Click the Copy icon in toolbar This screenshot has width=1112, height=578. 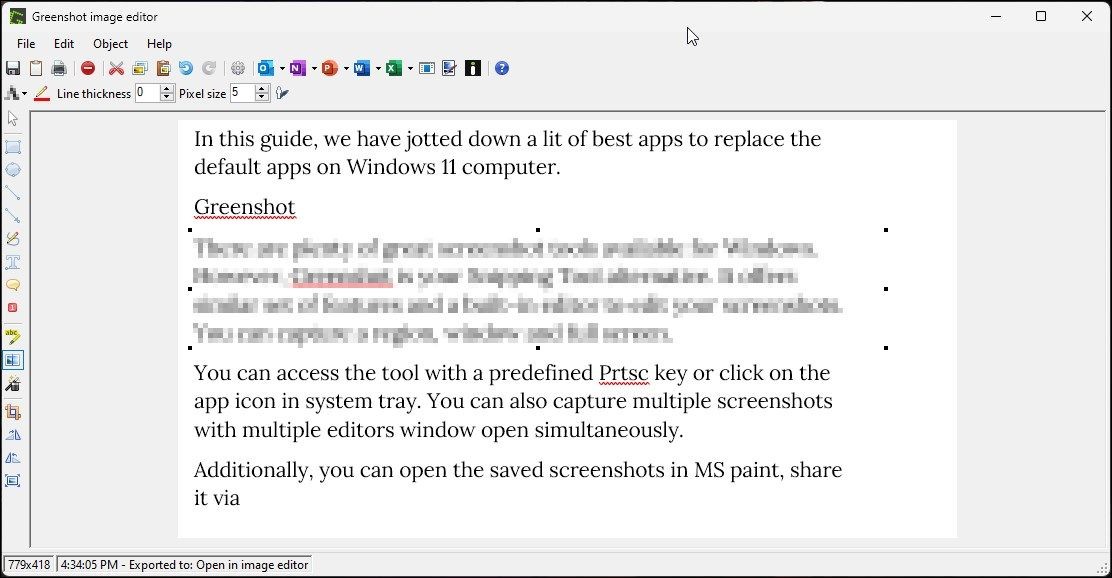140,68
